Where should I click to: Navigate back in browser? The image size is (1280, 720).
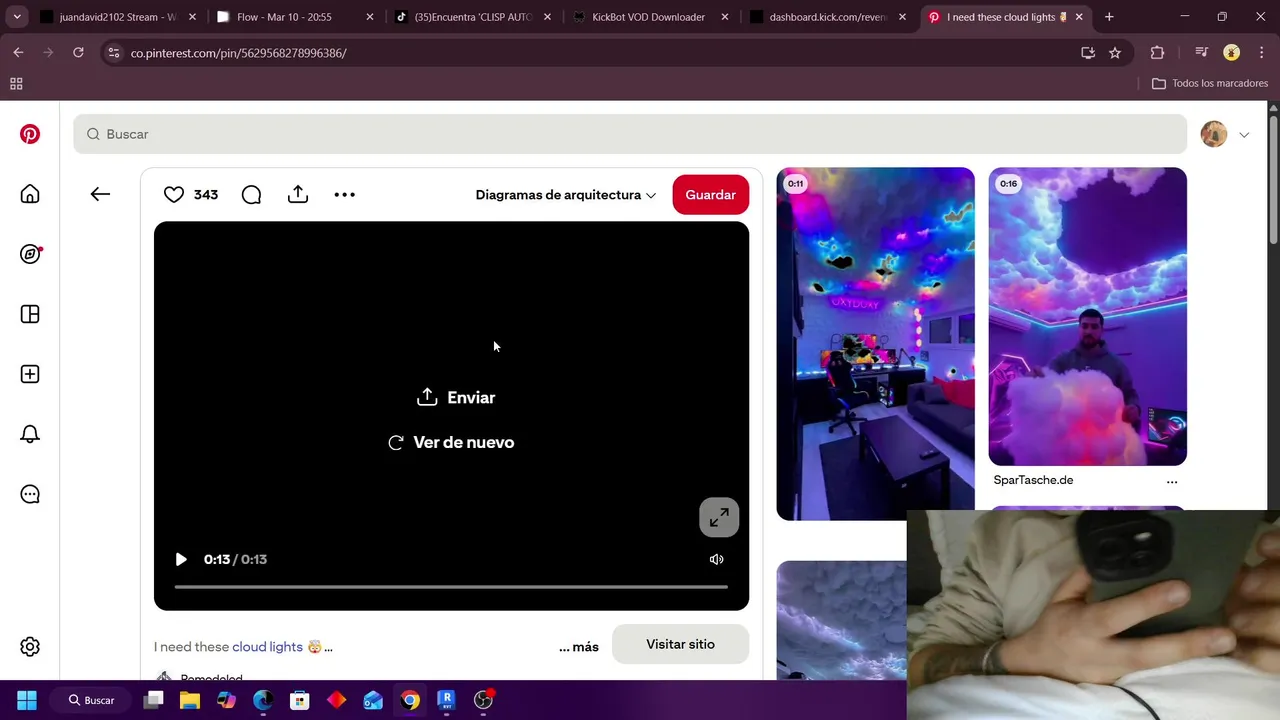pos(18,53)
